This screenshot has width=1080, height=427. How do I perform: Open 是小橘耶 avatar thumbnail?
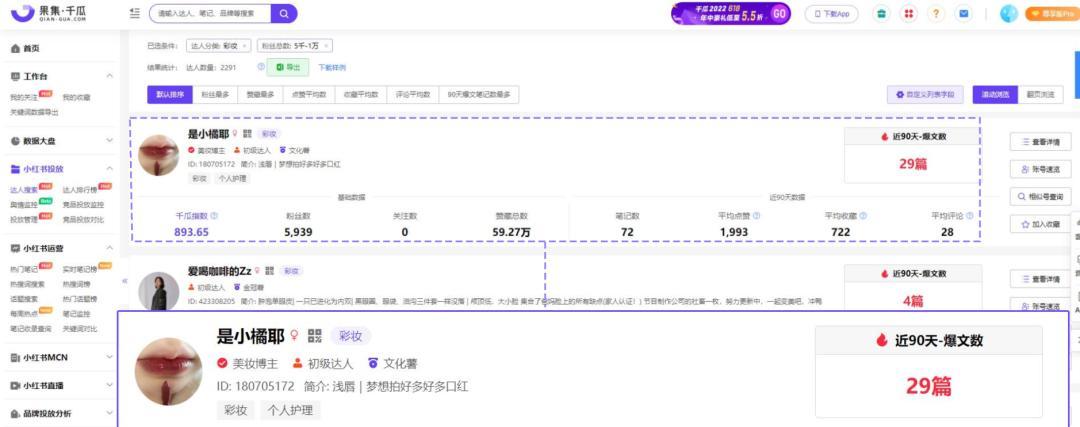click(158, 155)
